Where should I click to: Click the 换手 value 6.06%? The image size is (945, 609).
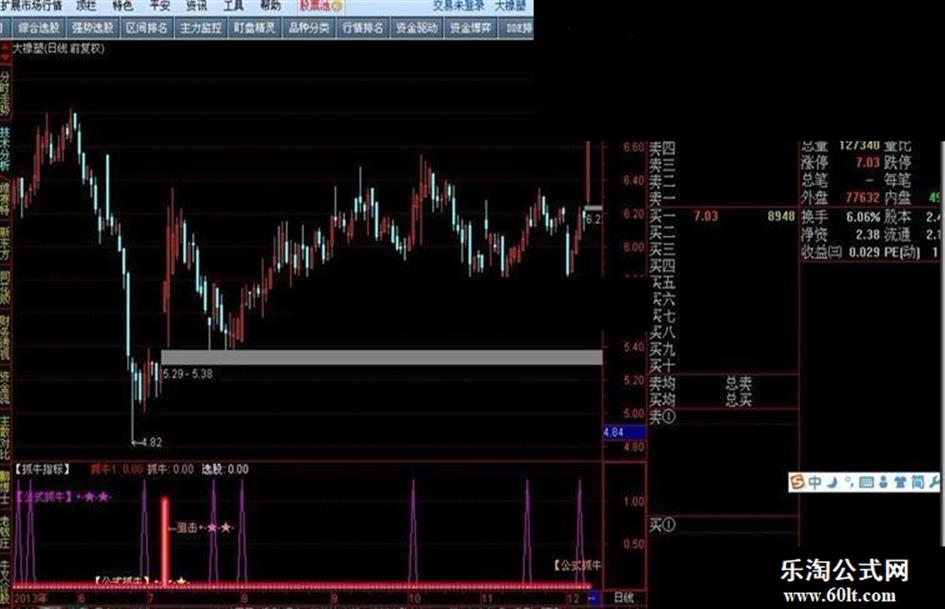click(863, 216)
